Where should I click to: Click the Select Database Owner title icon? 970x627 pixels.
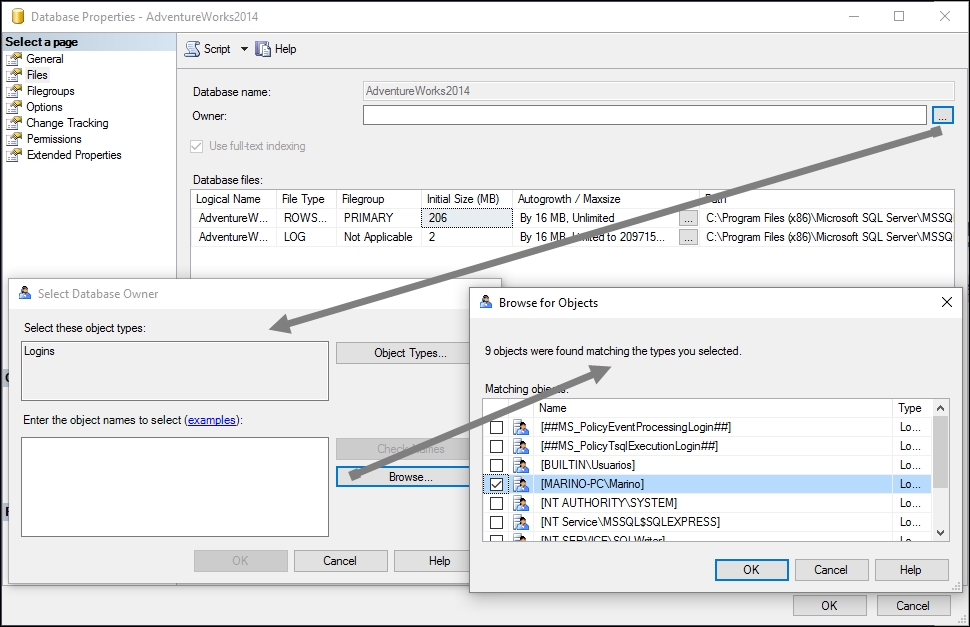click(25, 293)
